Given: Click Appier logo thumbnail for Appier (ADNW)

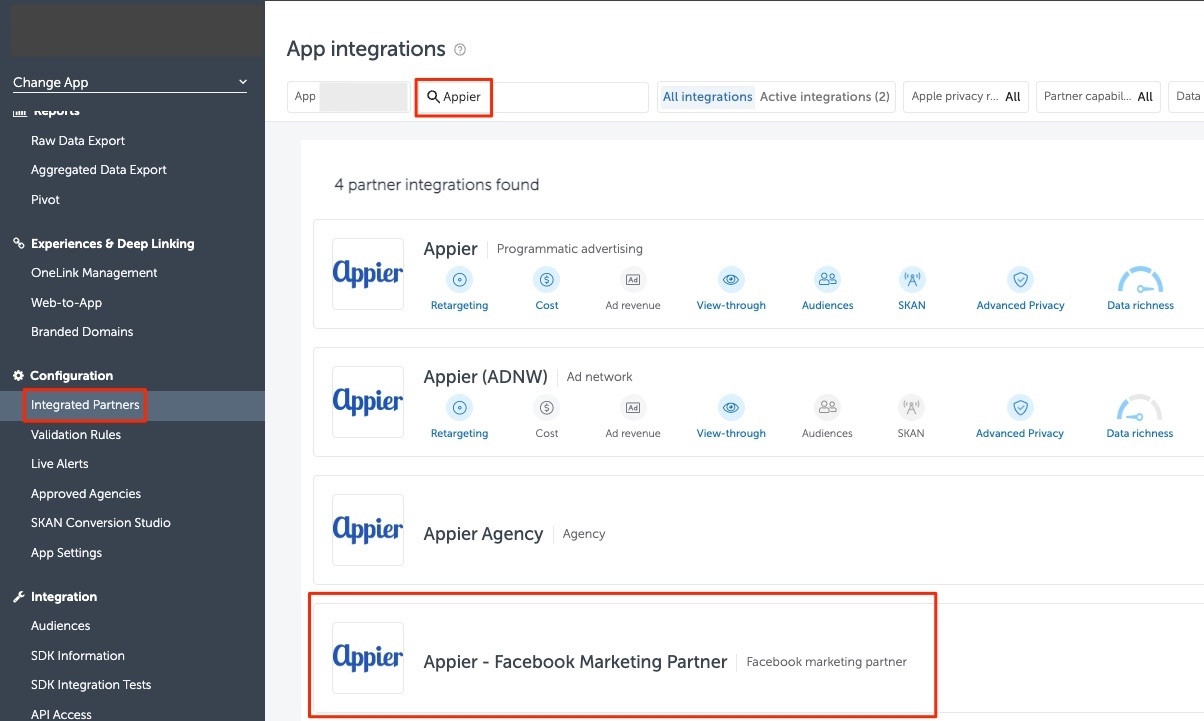Looking at the screenshot, I should pyautogui.click(x=368, y=402).
